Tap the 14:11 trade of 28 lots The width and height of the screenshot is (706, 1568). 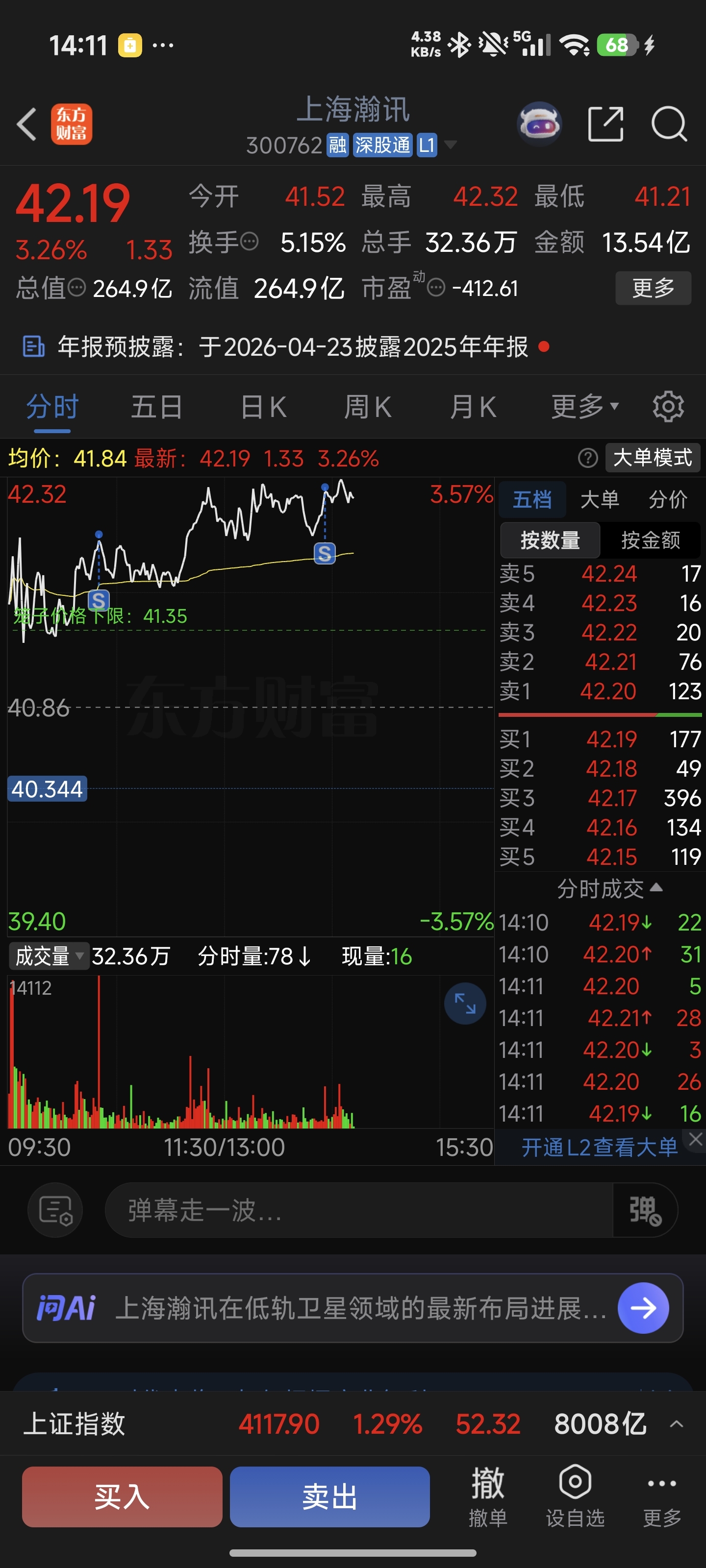point(600,1018)
